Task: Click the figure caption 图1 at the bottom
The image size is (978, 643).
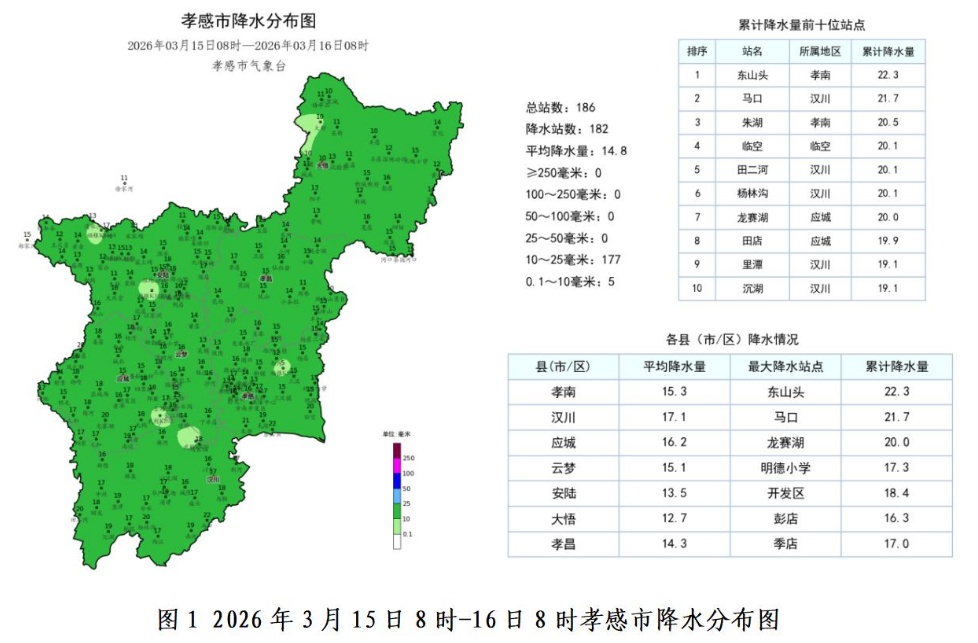Action: [468, 619]
